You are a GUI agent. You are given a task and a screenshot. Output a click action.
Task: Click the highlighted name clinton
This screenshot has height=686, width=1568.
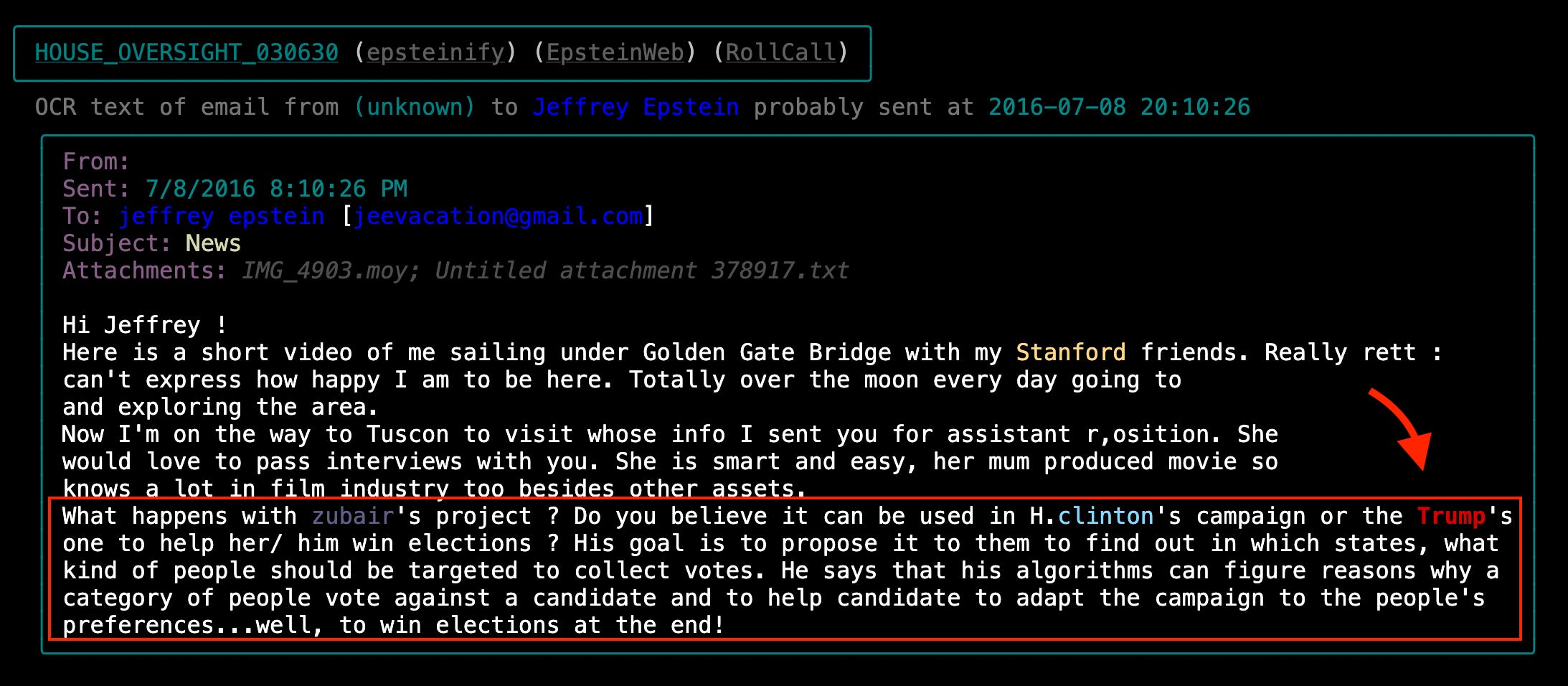click(x=1105, y=516)
